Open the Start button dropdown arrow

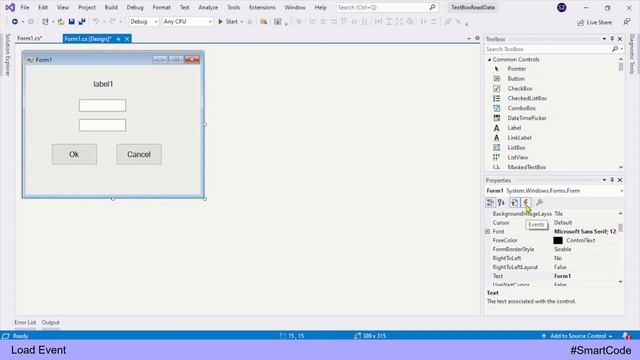pyautogui.click(x=242, y=22)
